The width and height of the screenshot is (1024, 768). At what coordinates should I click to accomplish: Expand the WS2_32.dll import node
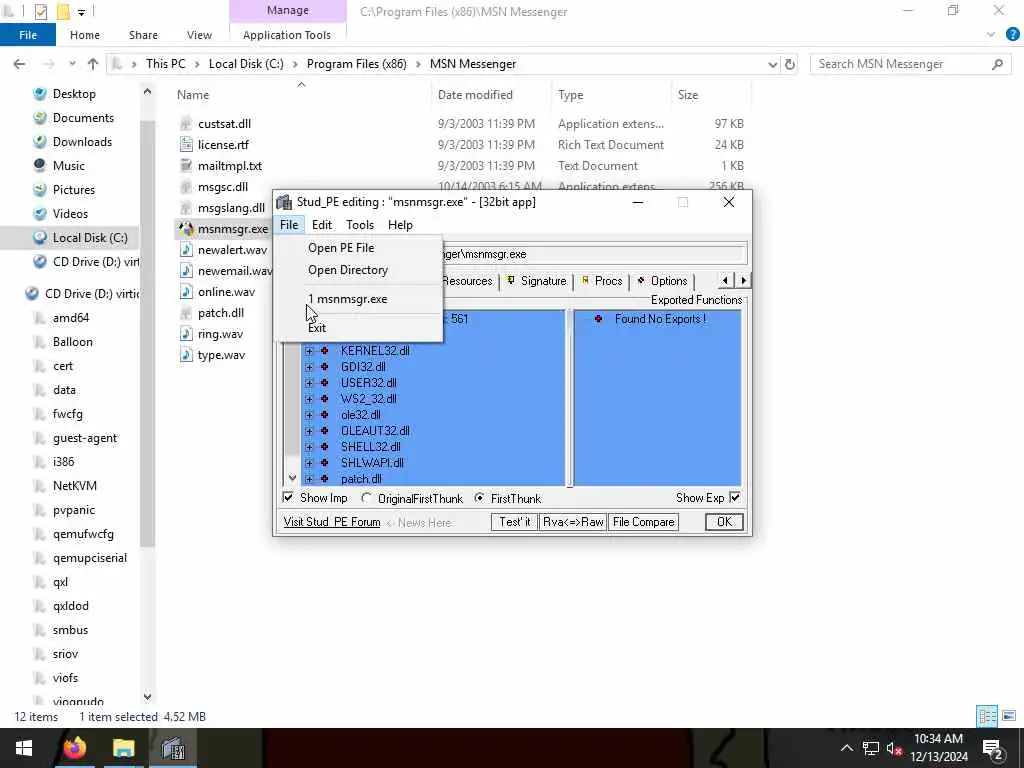click(x=309, y=398)
